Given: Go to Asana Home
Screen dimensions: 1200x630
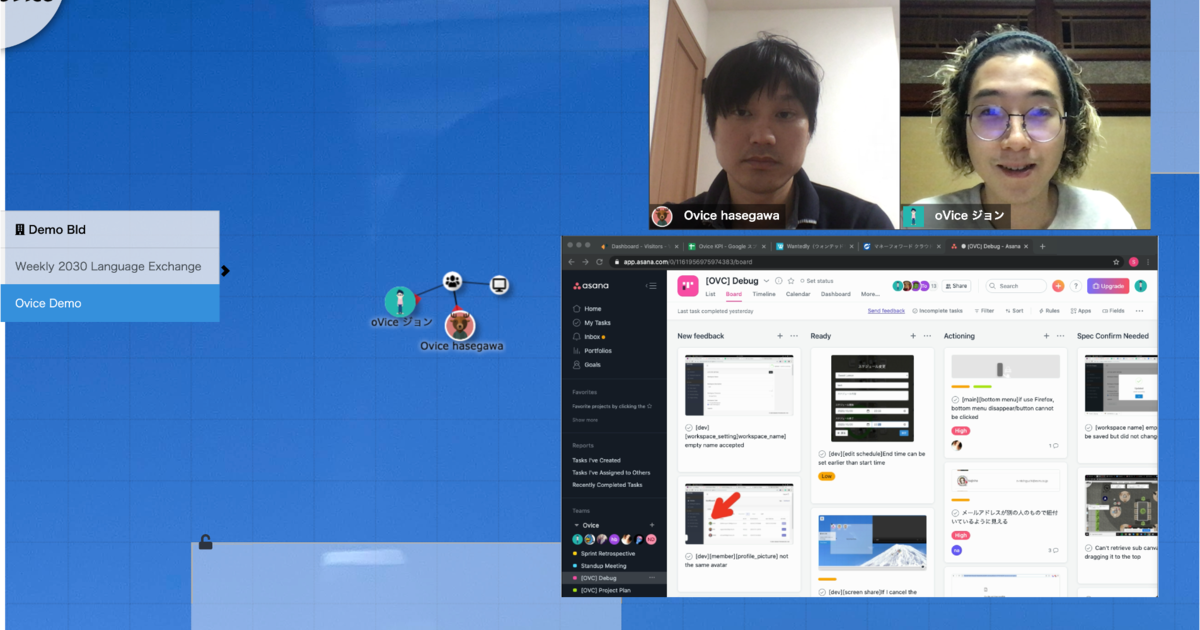Looking at the screenshot, I should pyautogui.click(x=586, y=309).
